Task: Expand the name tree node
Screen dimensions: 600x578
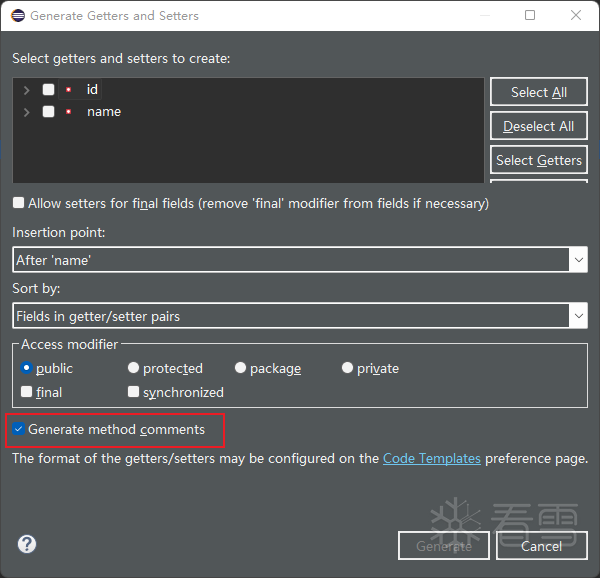Action: 27,112
